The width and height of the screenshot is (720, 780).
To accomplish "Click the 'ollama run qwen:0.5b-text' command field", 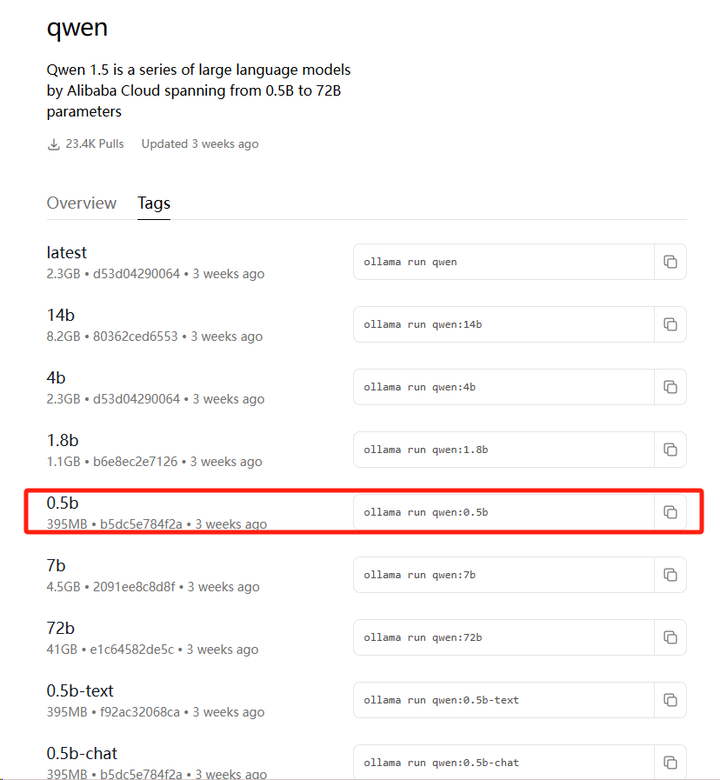I will point(504,700).
